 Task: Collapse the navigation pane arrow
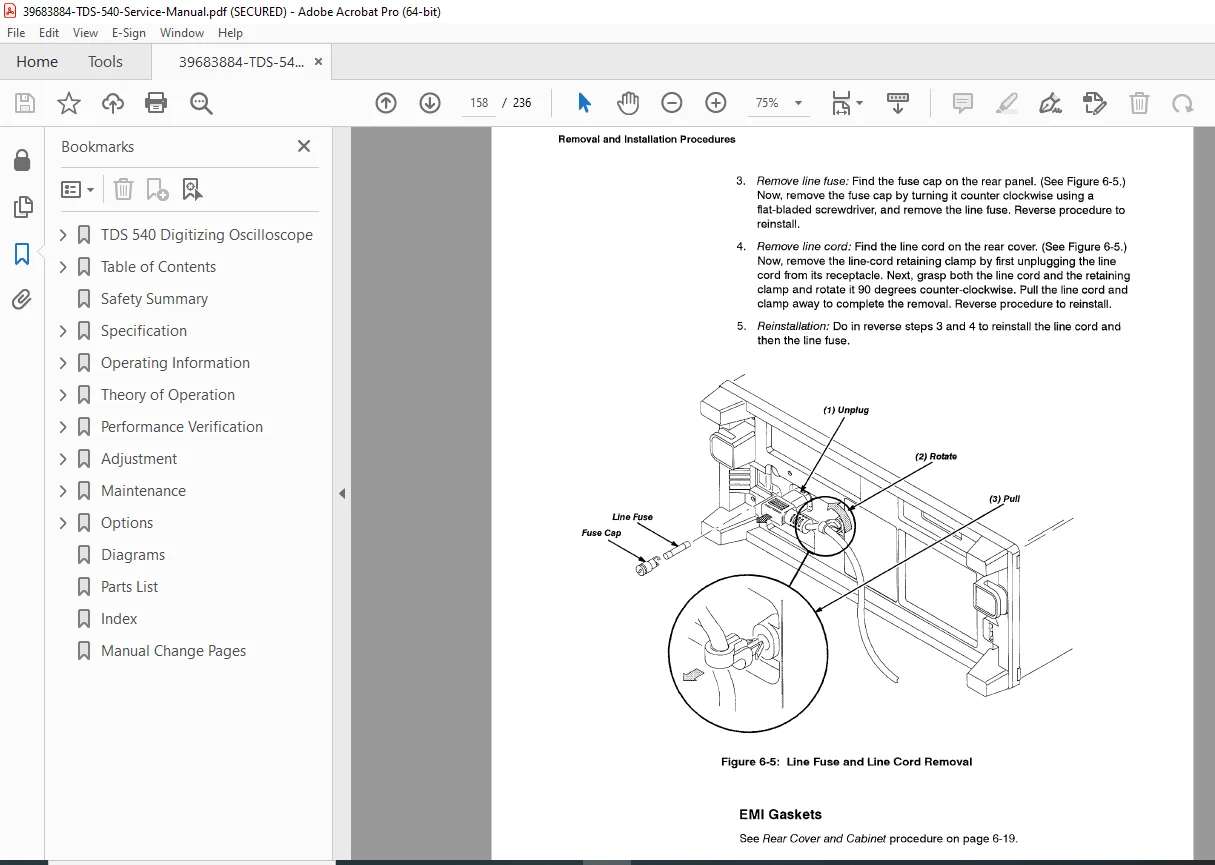(x=341, y=493)
